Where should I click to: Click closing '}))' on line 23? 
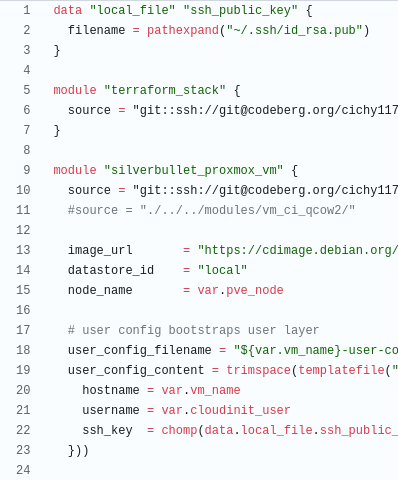pos(79,450)
